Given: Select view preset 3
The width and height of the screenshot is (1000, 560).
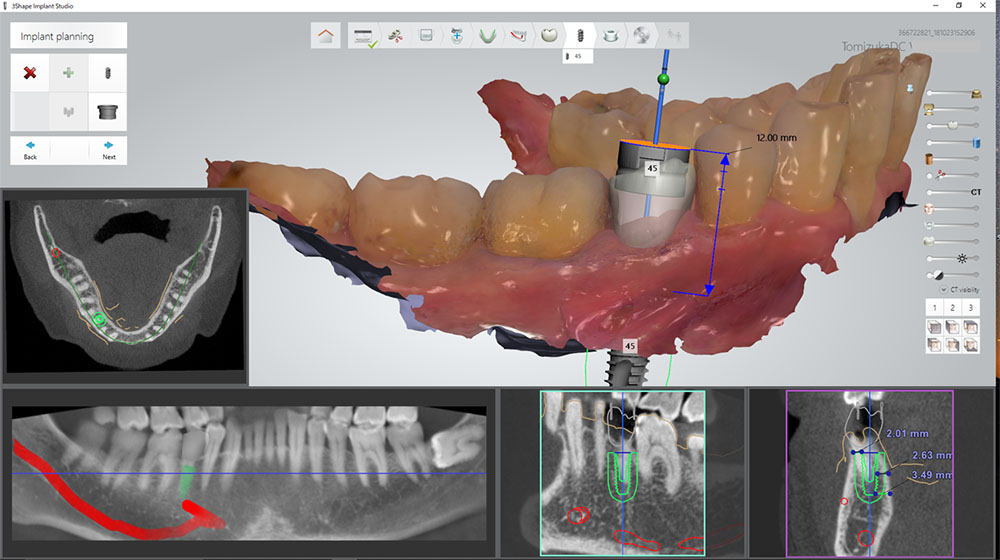Looking at the screenshot, I should click(x=970, y=308).
